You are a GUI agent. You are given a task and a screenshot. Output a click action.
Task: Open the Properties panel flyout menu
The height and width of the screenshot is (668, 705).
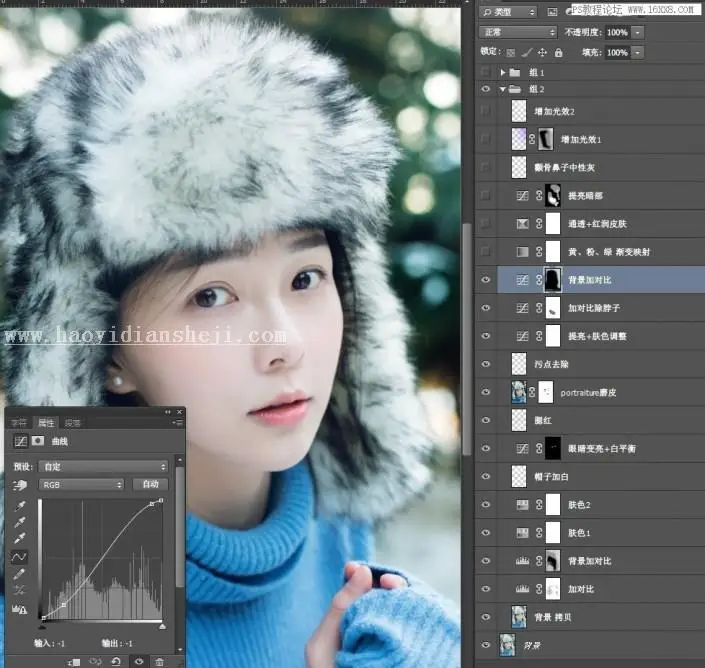(177, 423)
